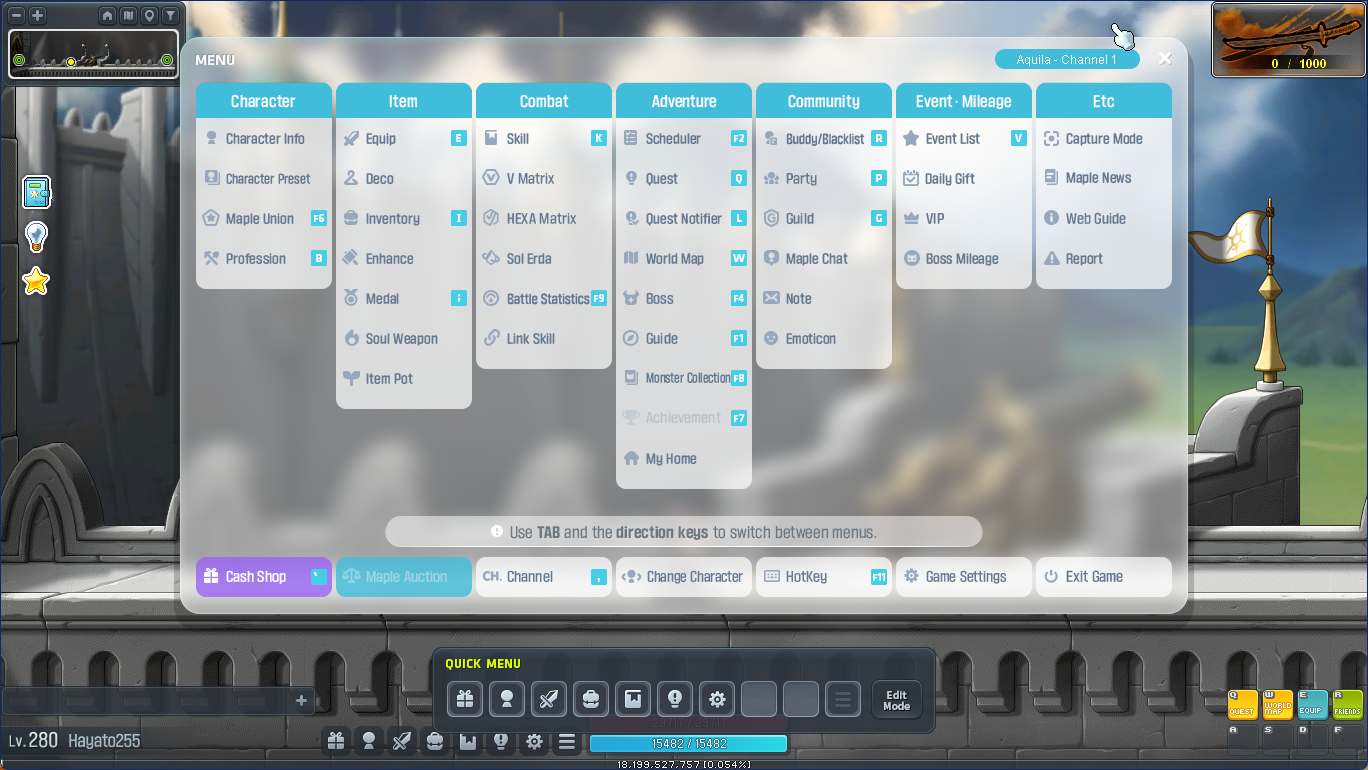
Task: Click the minimap location pin icon
Action: coord(149,16)
